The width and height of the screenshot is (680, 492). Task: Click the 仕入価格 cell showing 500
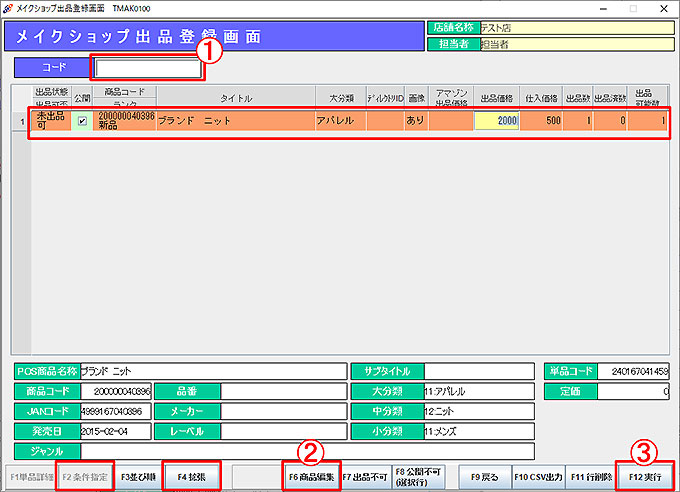point(541,121)
